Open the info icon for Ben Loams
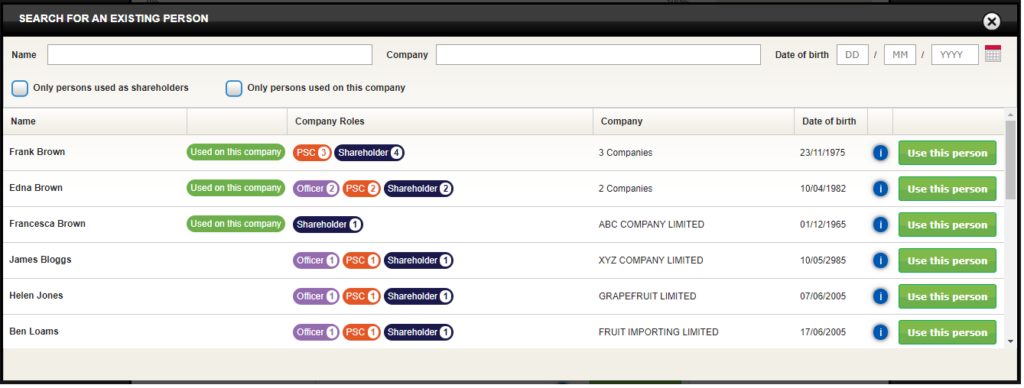 pos(880,332)
